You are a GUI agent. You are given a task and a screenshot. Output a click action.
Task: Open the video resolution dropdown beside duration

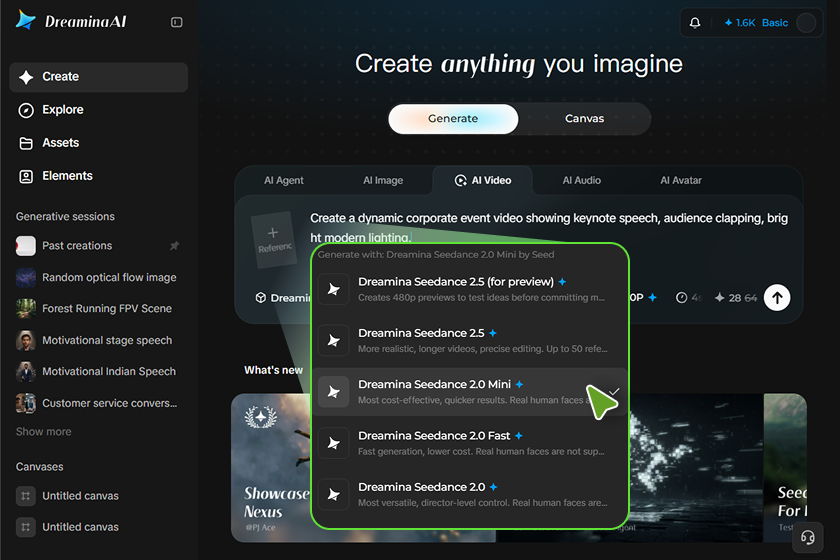pos(643,298)
